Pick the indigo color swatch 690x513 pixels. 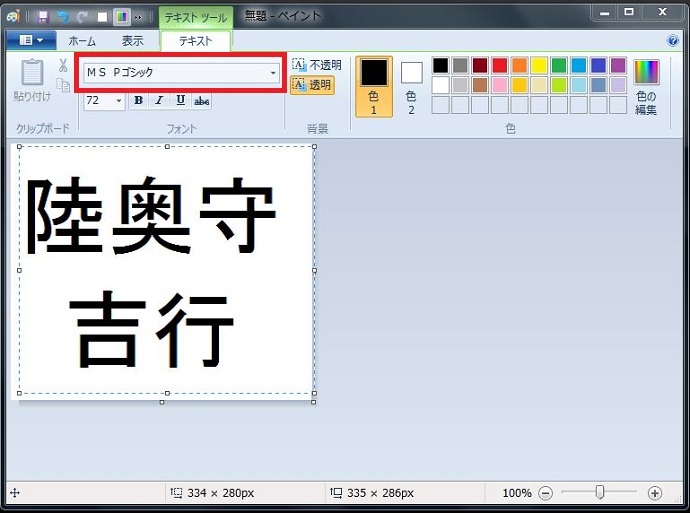pos(598,66)
